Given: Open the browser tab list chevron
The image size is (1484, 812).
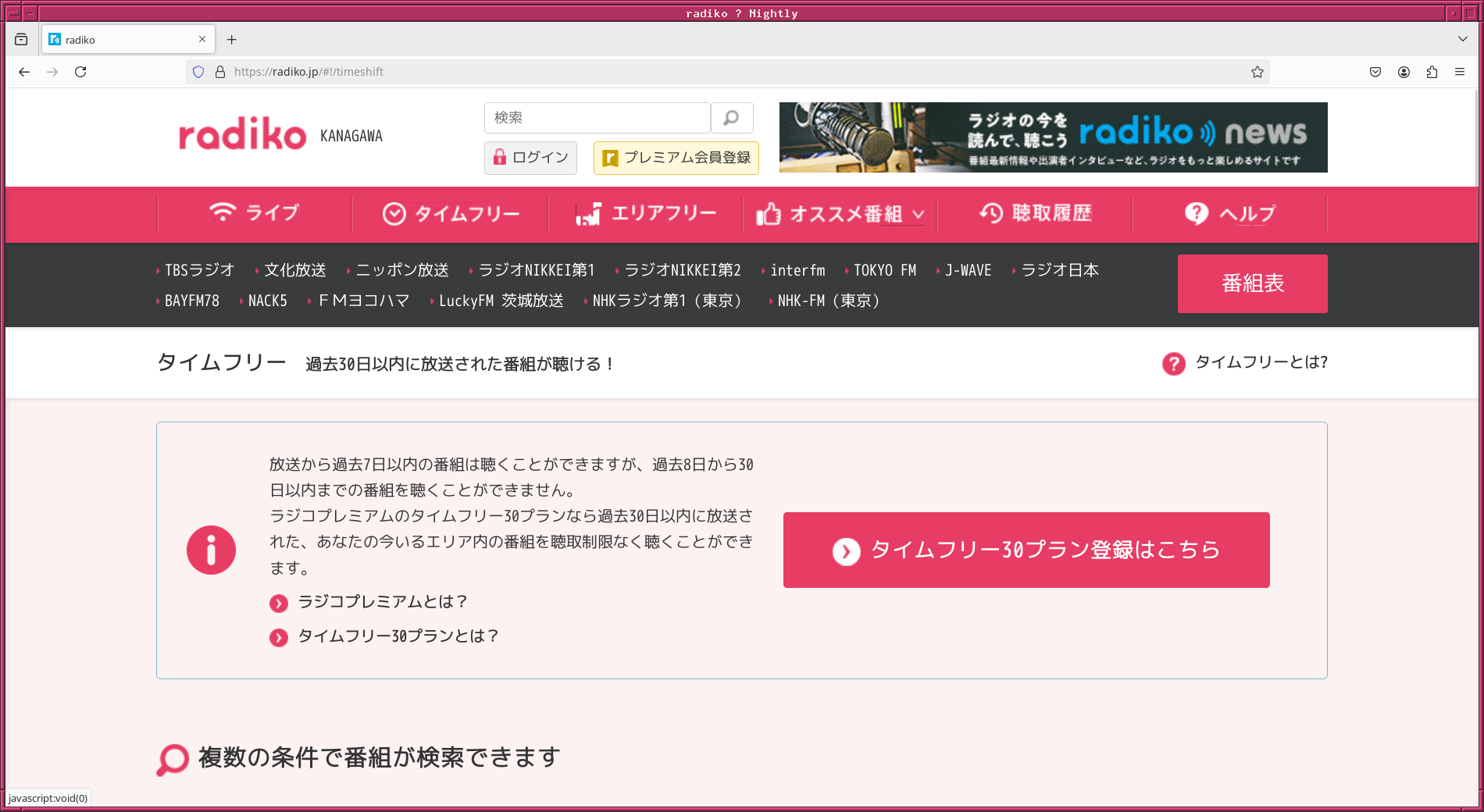Looking at the screenshot, I should tap(1462, 39).
